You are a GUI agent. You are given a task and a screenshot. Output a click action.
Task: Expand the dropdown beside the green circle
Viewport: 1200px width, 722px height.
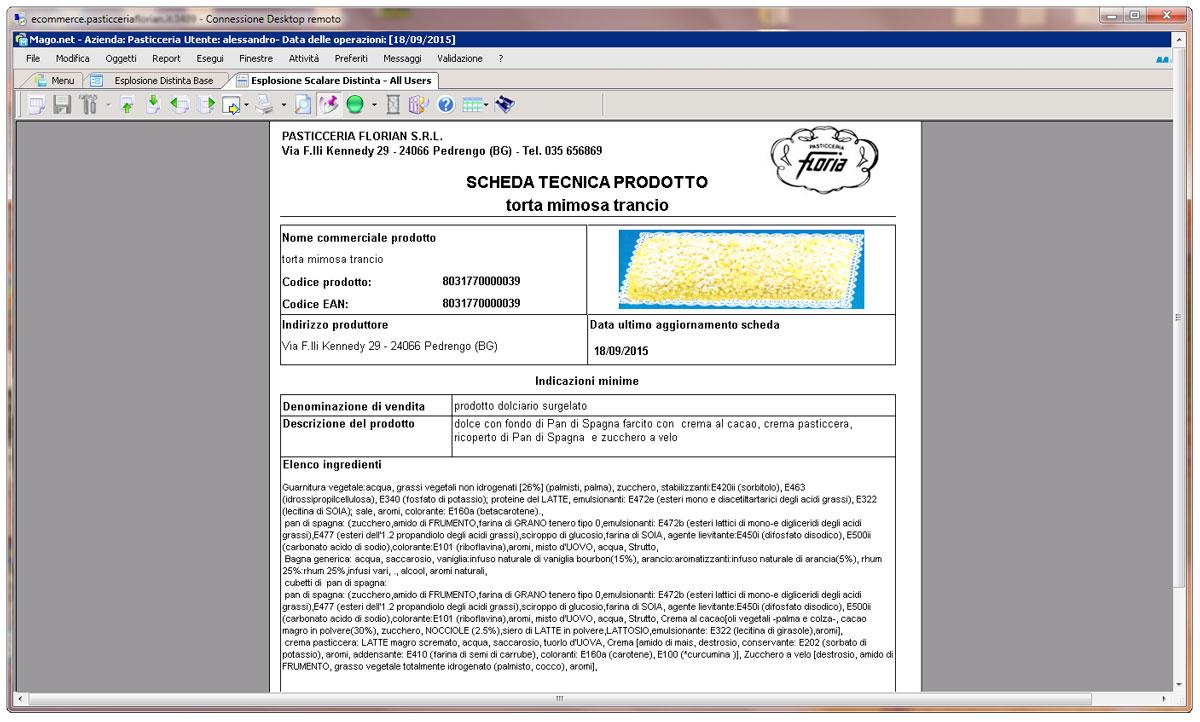point(373,104)
